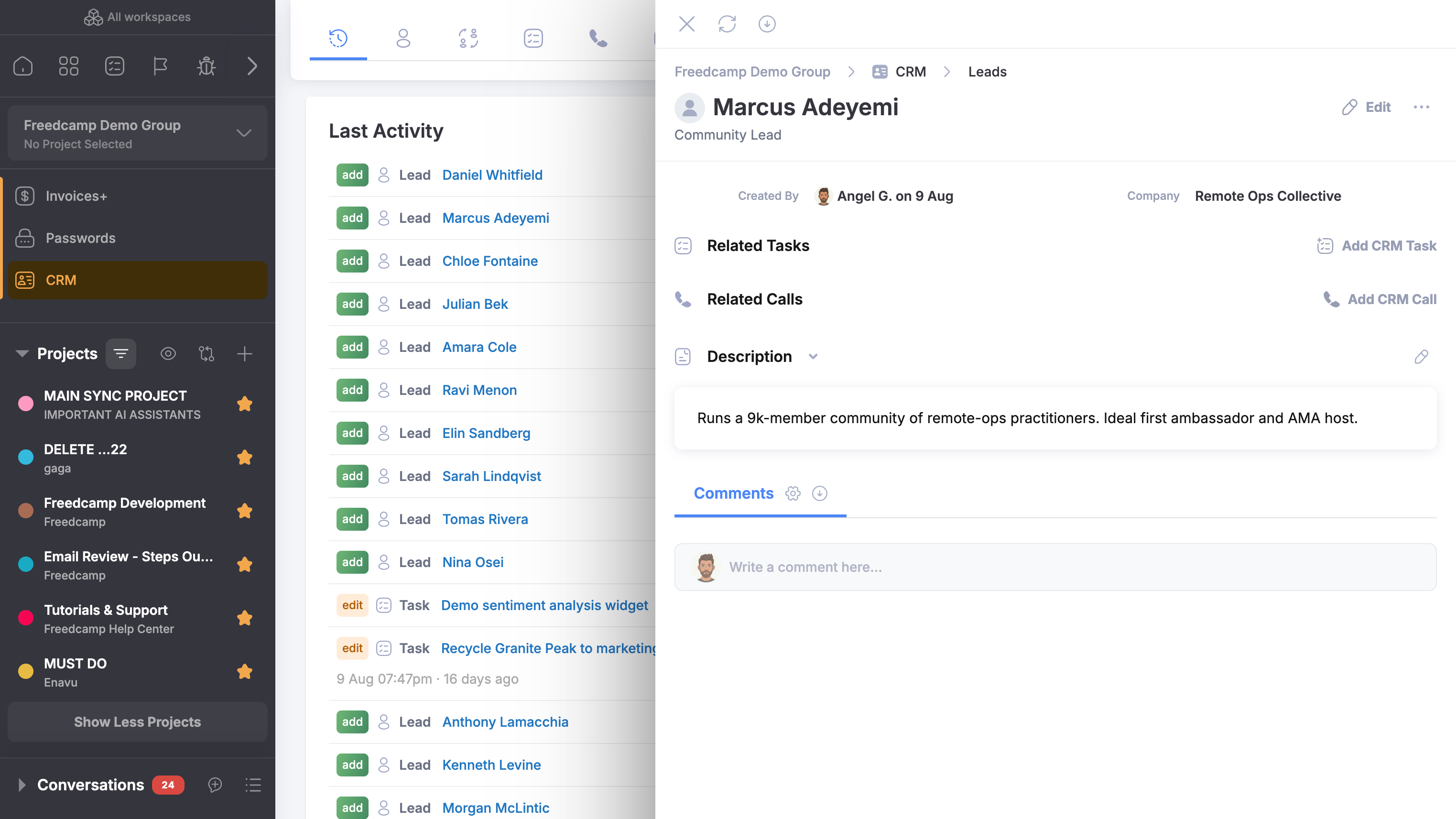Toggle favorite star for Freedcamp Development

point(245,511)
